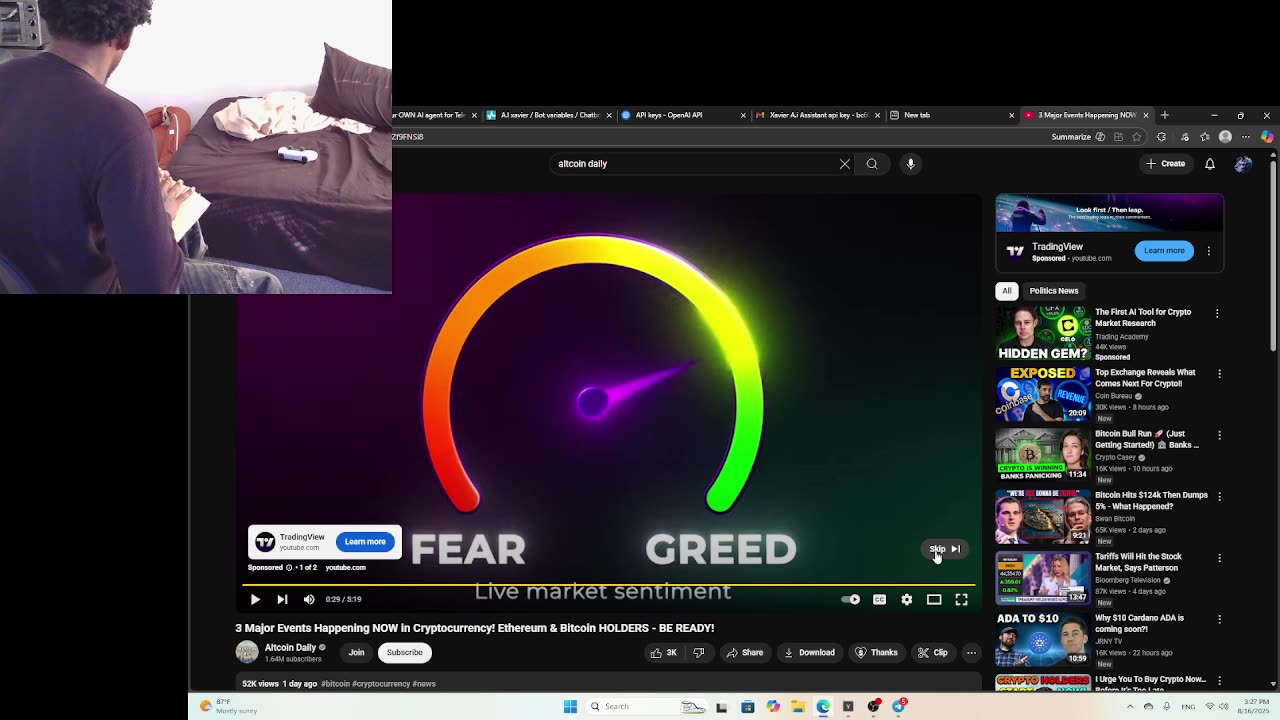
Task: Open File Explorer from taskbar
Action: point(798,706)
